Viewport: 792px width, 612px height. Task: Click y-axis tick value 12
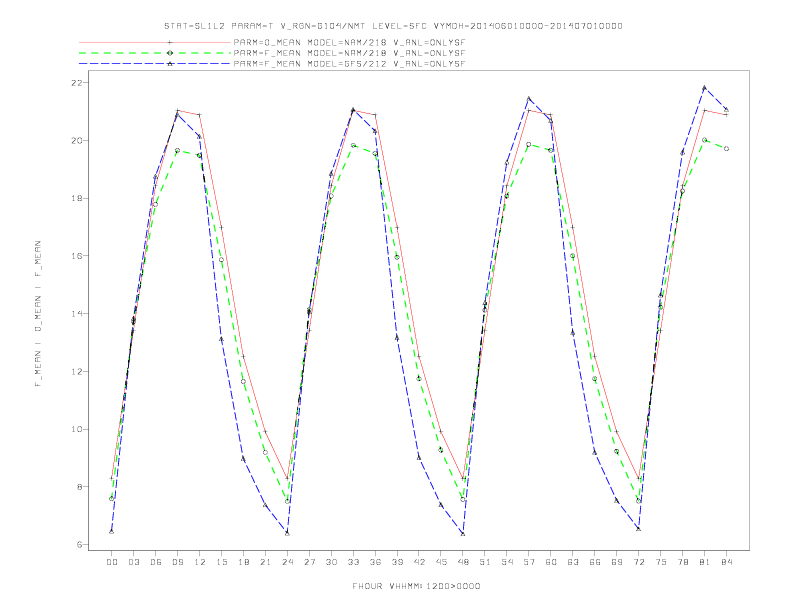pos(77,372)
